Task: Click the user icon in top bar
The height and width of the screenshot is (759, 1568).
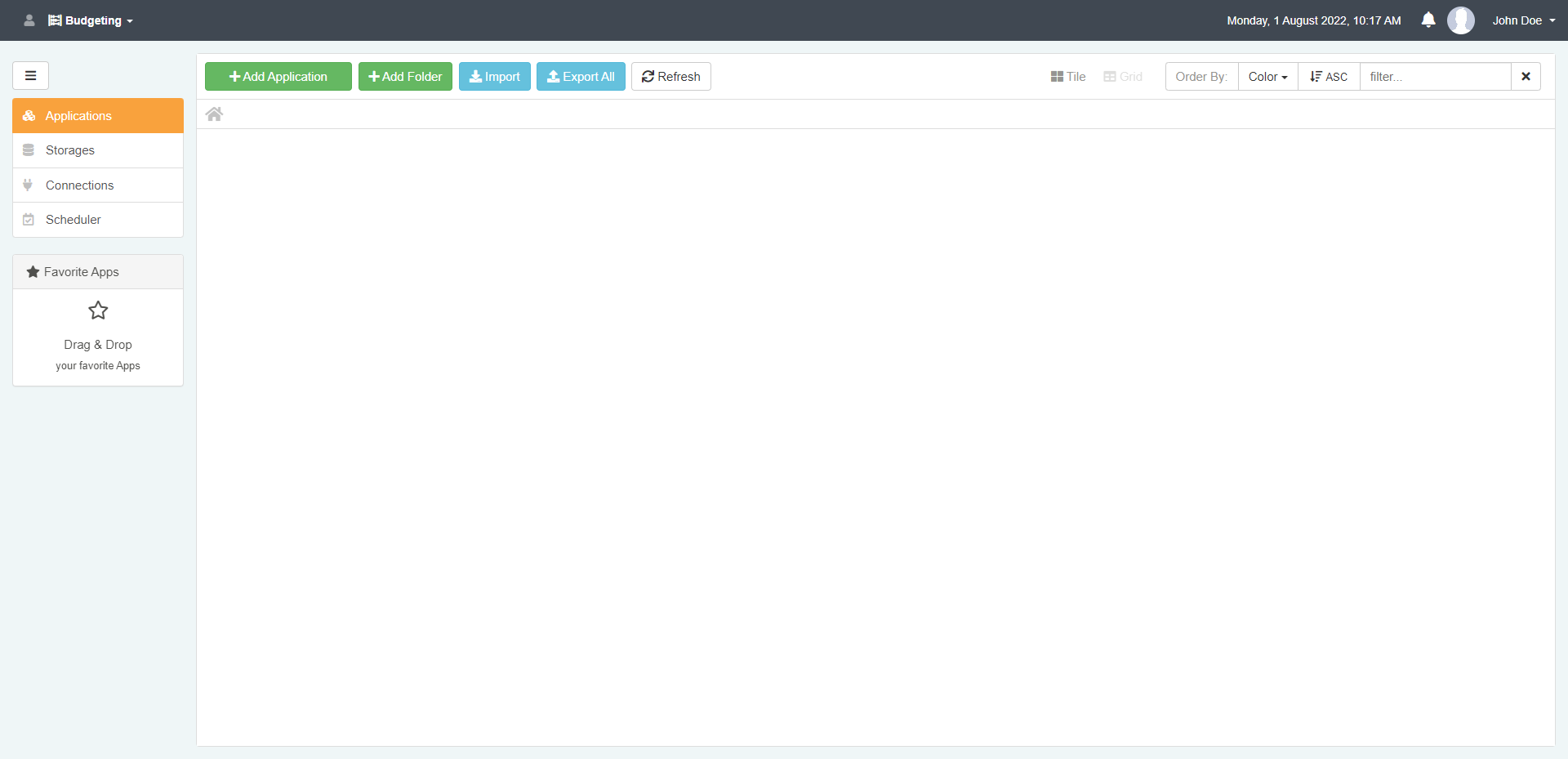Action: [29, 20]
